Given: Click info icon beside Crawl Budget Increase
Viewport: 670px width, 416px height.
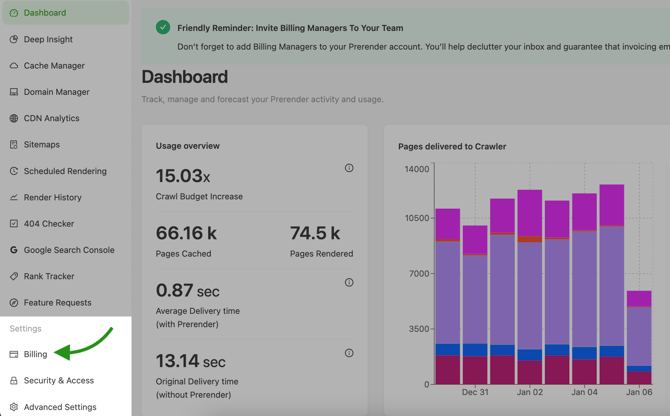Looking at the screenshot, I should point(349,168).
